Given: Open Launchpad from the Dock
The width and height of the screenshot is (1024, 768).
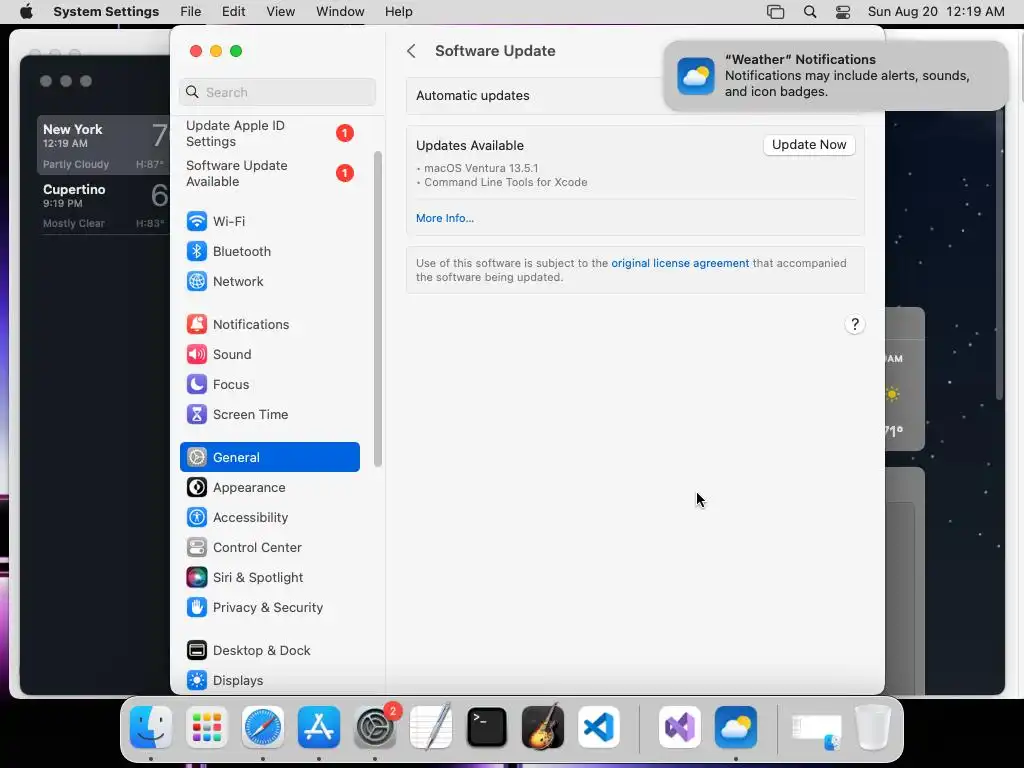Looking at the screenshot, I should (x=207, y=728).
